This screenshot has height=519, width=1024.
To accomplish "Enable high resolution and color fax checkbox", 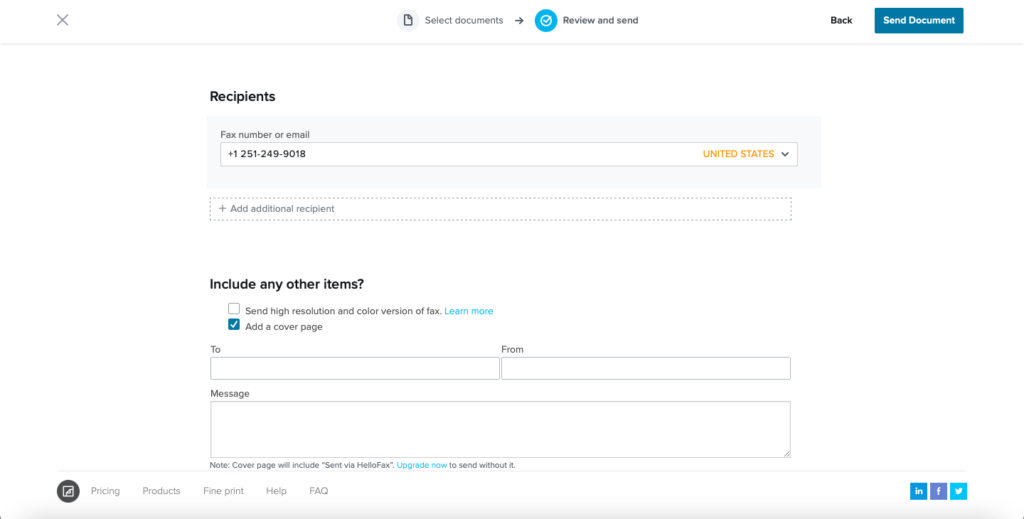I will [x=234, y=309].
